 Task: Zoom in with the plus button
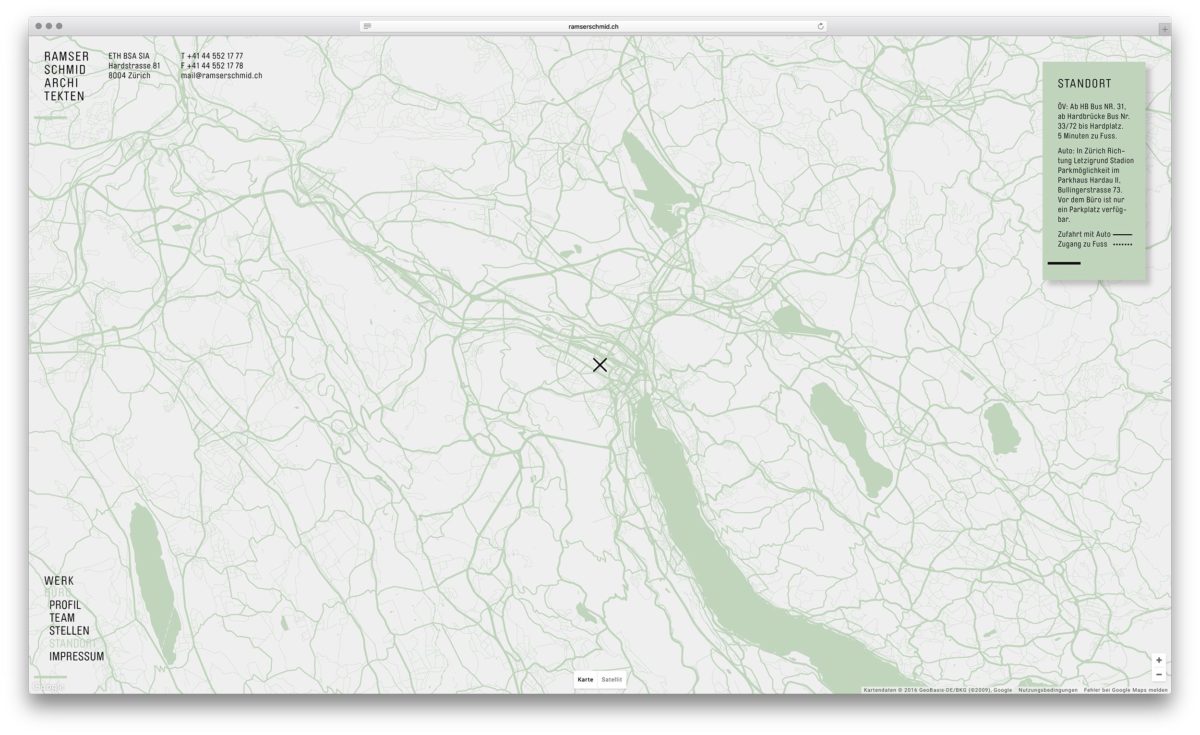pos(1158,660)
